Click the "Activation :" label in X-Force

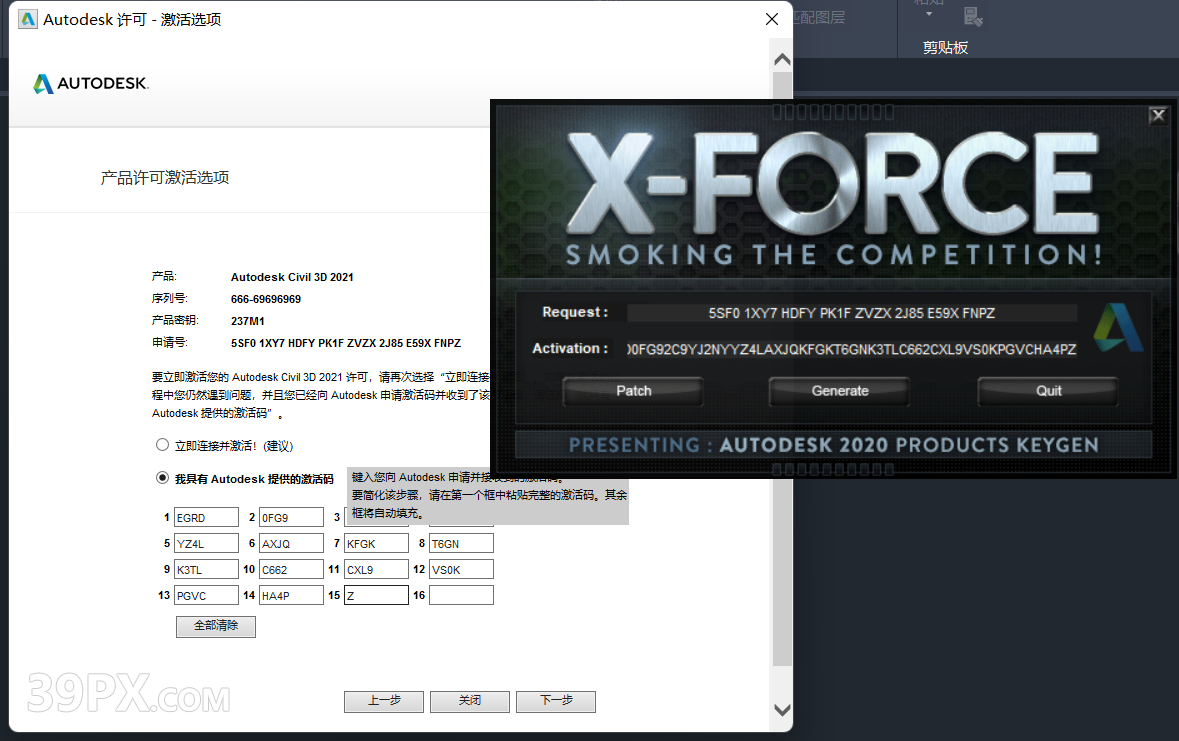click(570, 348)
